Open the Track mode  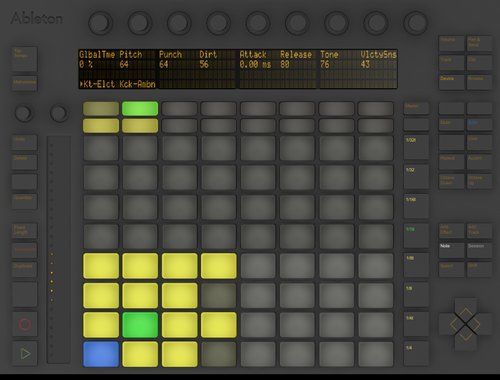pyautogui.click(x=451, y=63)
